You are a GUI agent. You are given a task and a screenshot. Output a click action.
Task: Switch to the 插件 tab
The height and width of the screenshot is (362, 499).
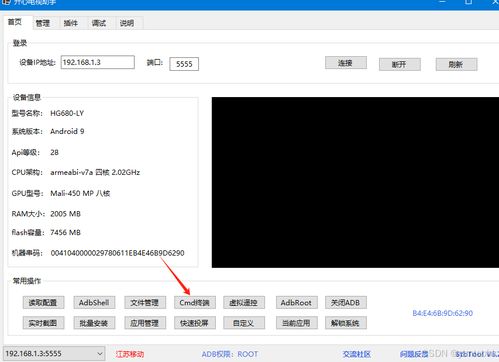click(x=71, y=23)
